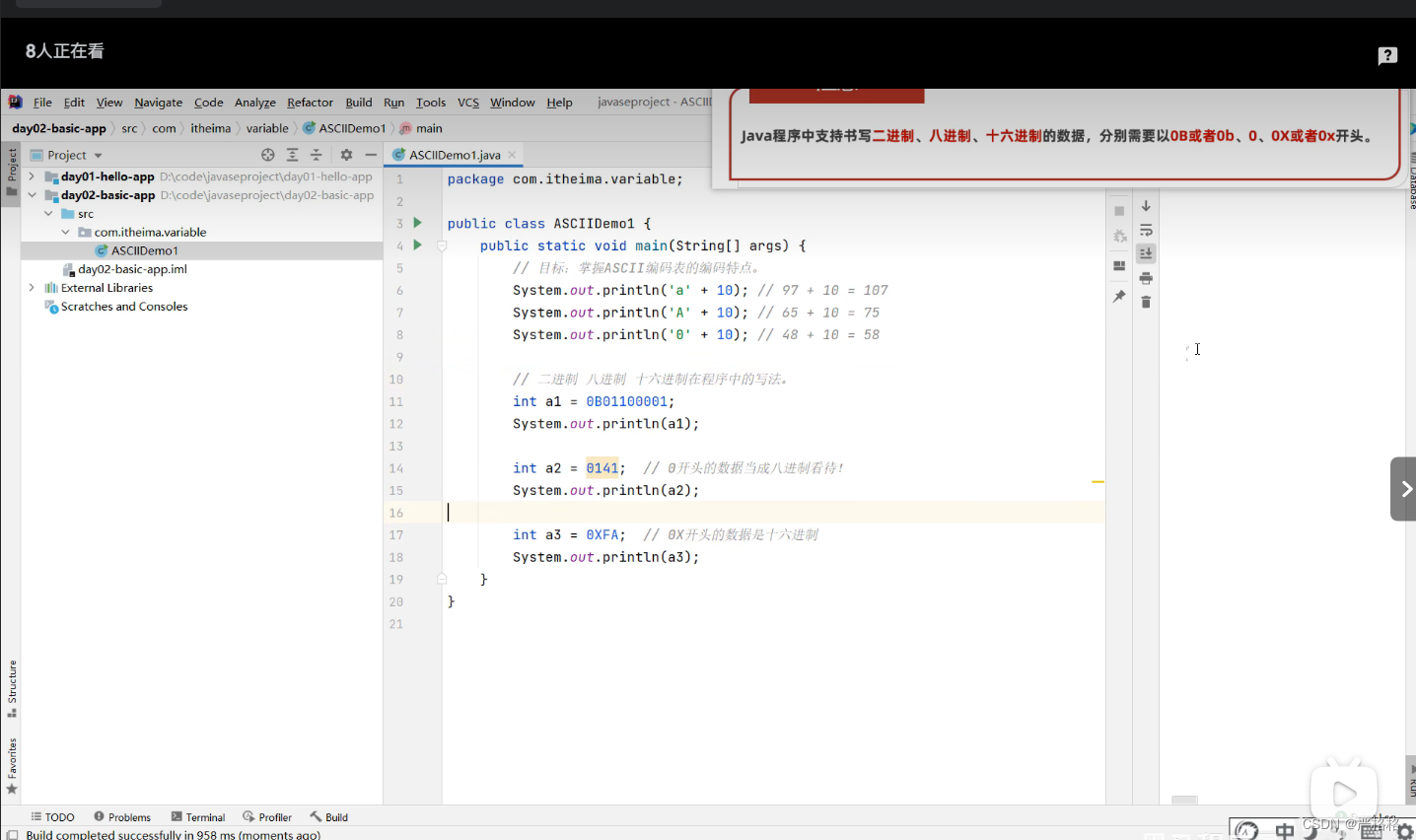1416x840 pixels.
Task: Click the main method breadcrumb
Action: pyautogui.click(x=421, y=128)
